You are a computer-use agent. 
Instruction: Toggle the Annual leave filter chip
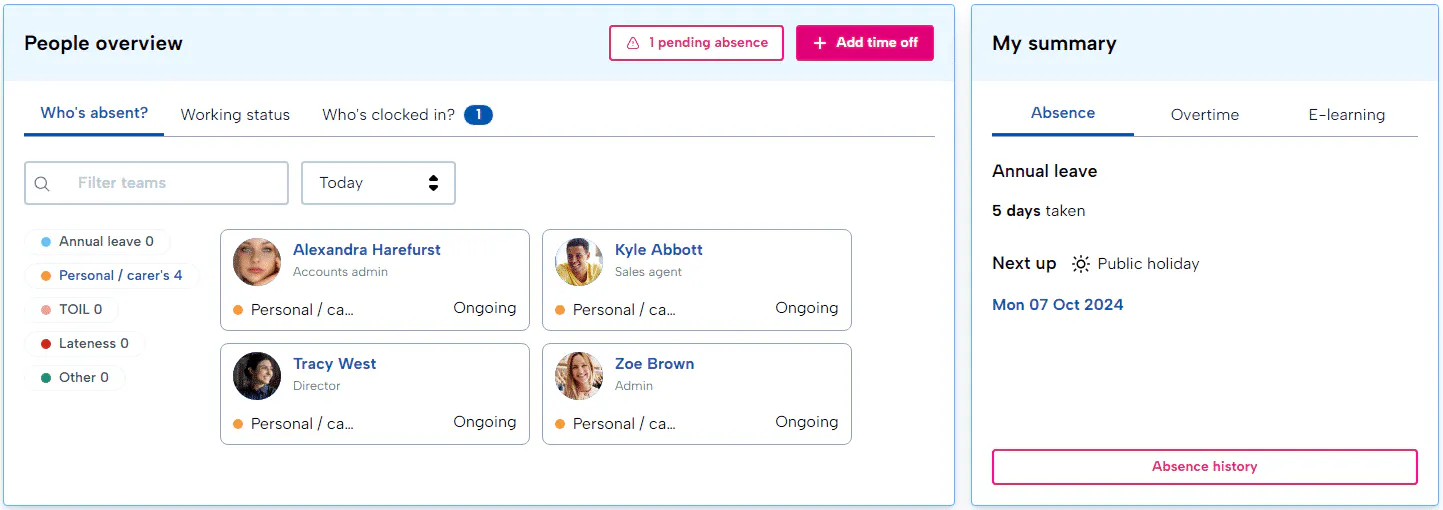tap(97, 242)
